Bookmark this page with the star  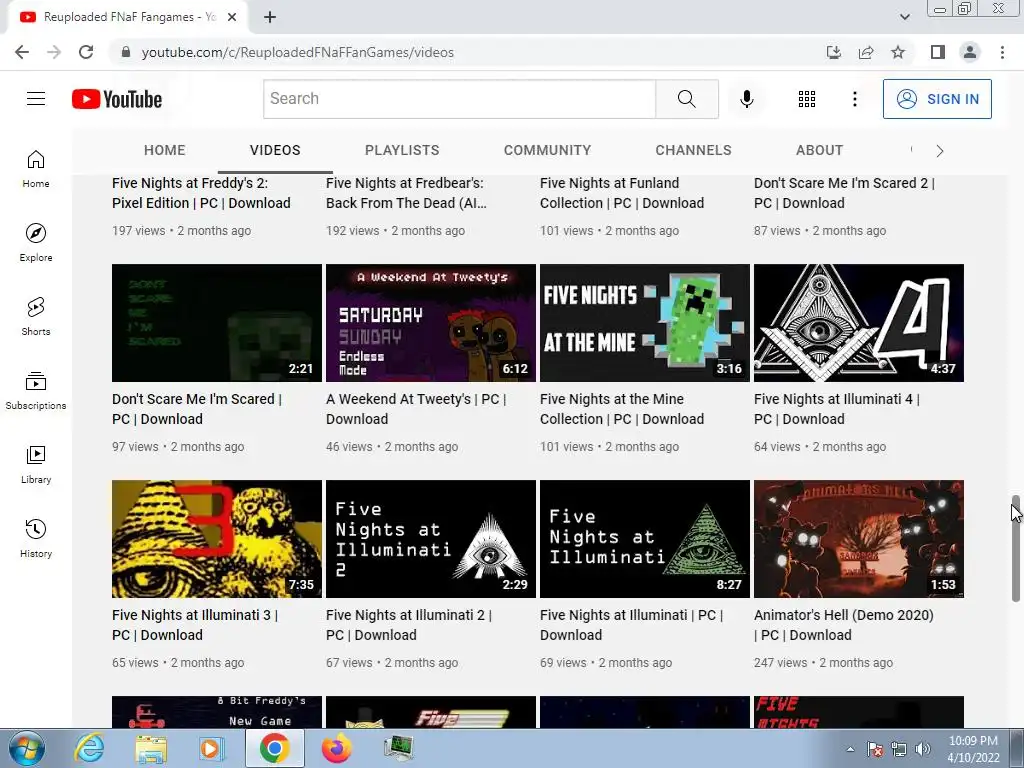pos(898,52)
